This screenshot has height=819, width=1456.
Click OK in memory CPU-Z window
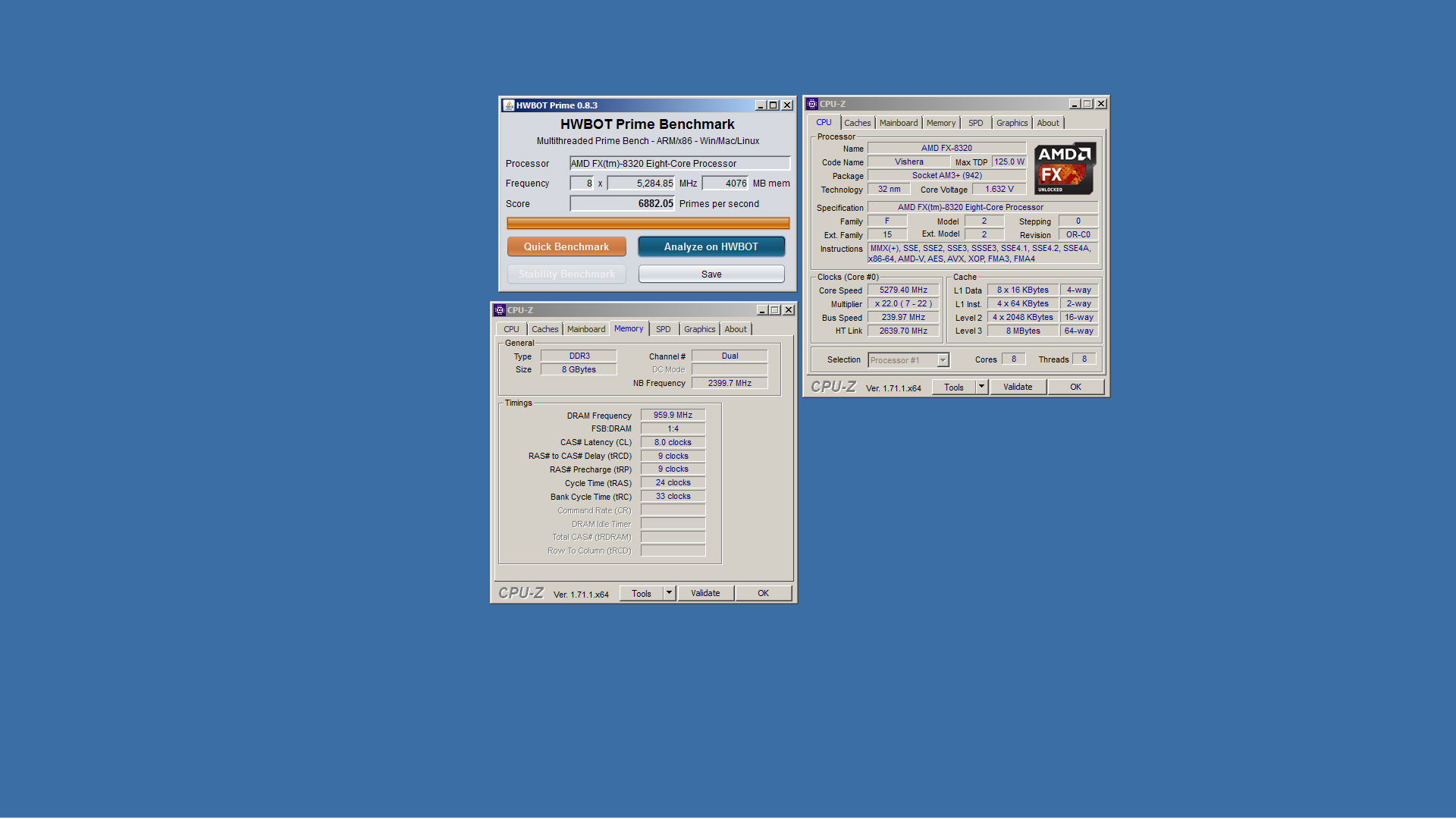[764, 594]
